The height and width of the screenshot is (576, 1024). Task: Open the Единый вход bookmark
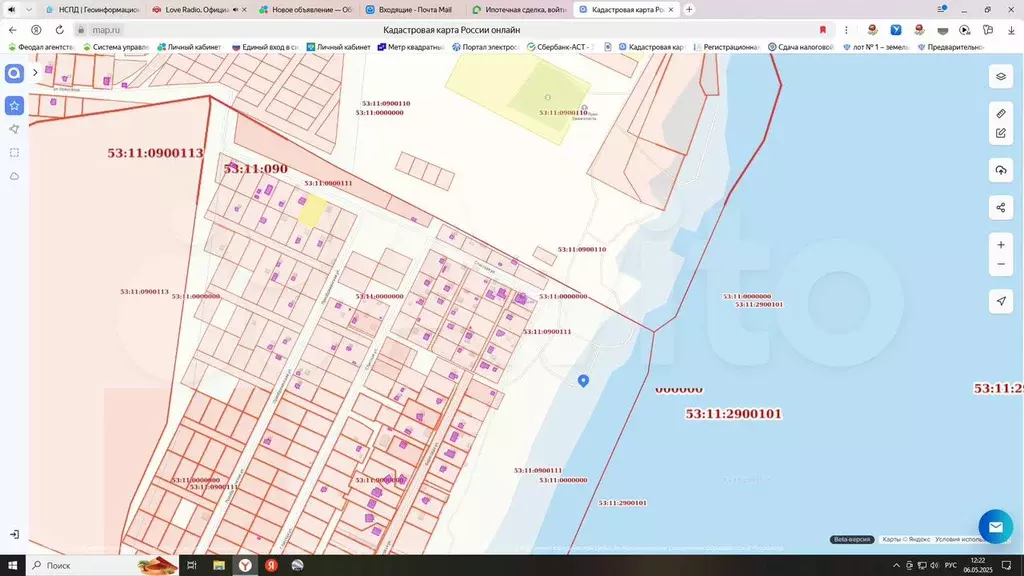click(x=266, y=47)
